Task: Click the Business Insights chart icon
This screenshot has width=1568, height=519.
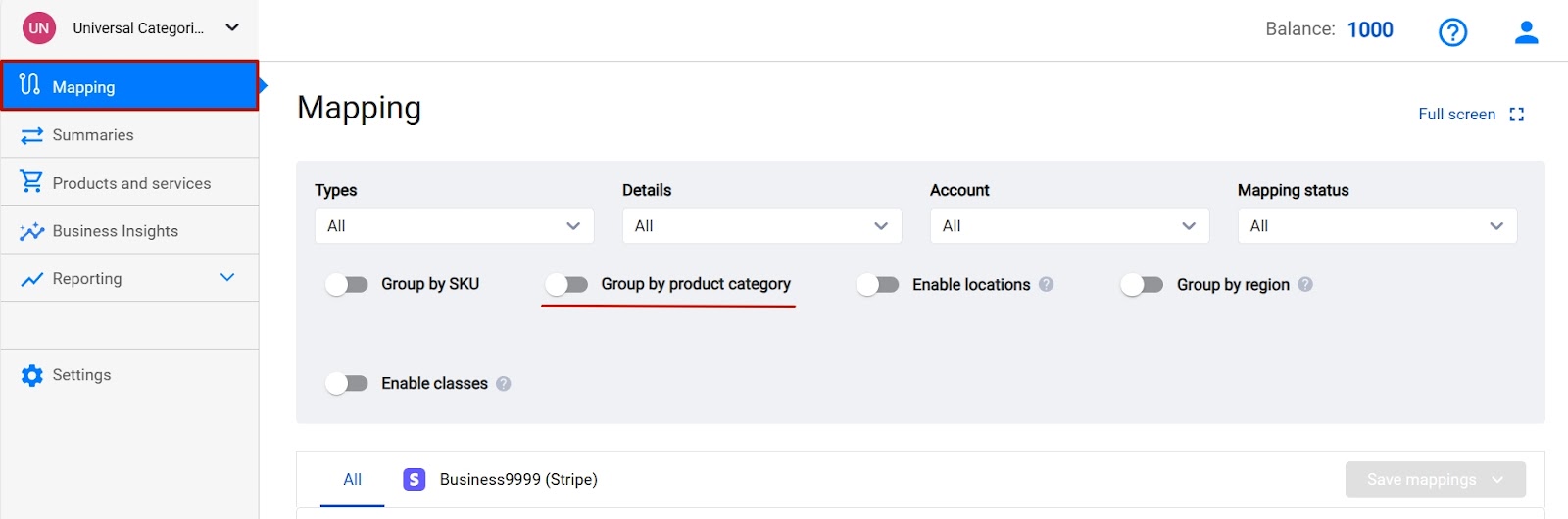Action: (x=32, y=231)
